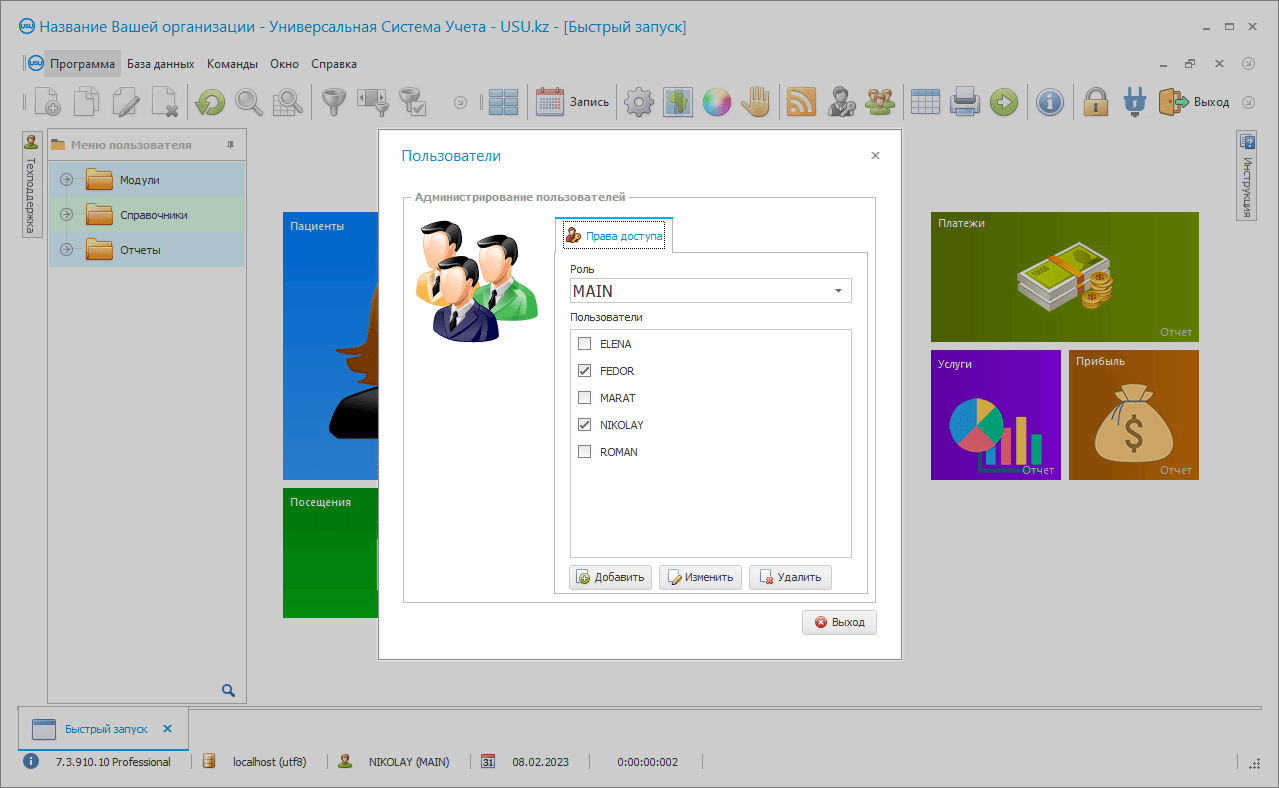Click the refresh green arrow toolbar icon
Screen dimensions: 1279x788
click(210, 102)
